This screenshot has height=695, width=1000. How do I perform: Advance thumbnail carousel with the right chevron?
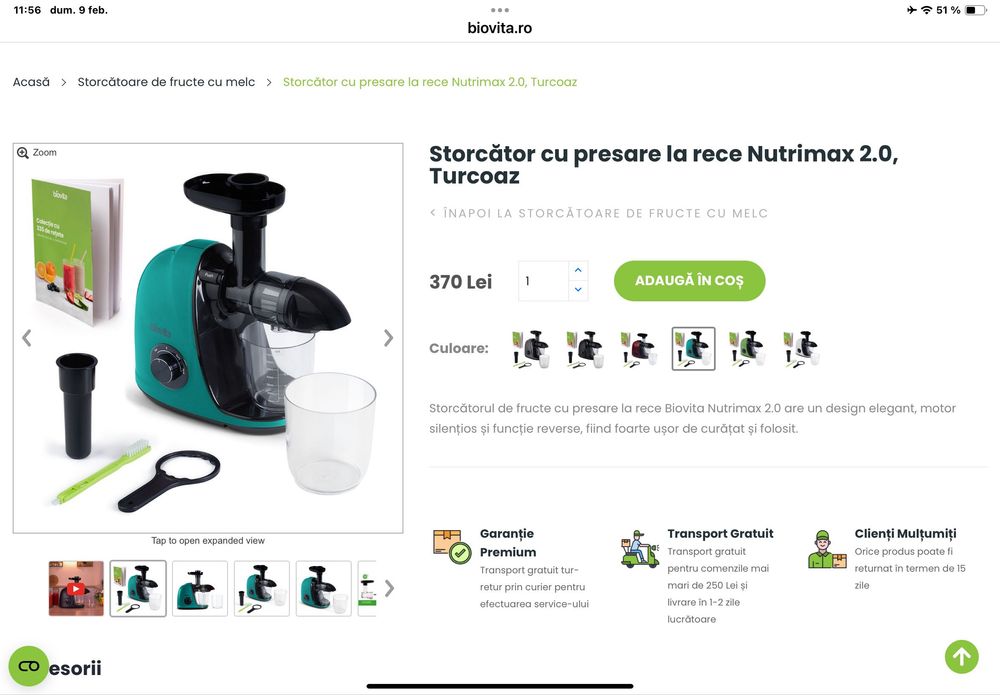[x=389, y=589]
